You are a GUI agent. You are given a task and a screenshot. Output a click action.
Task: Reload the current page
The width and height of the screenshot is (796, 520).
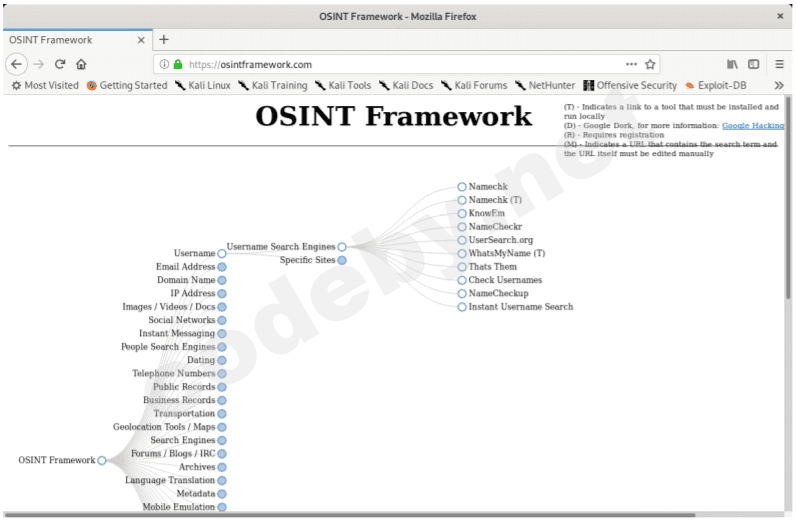[x=60, y=64]
